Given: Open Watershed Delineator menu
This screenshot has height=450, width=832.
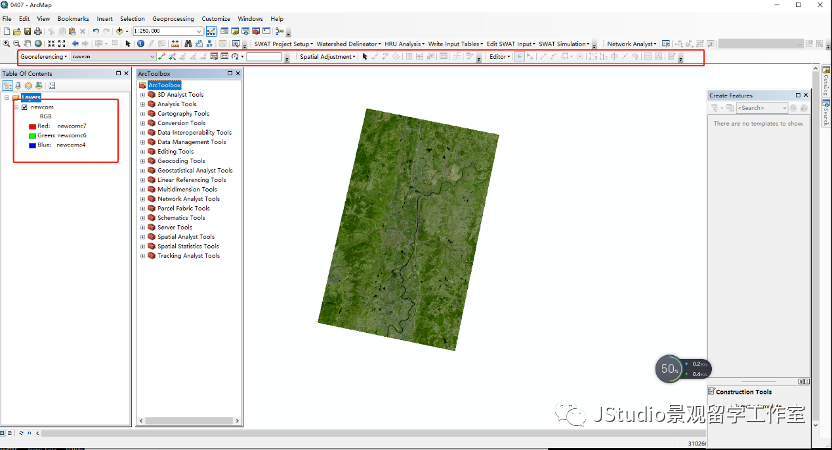Looking at the screenshot, I should pos(349,44).
